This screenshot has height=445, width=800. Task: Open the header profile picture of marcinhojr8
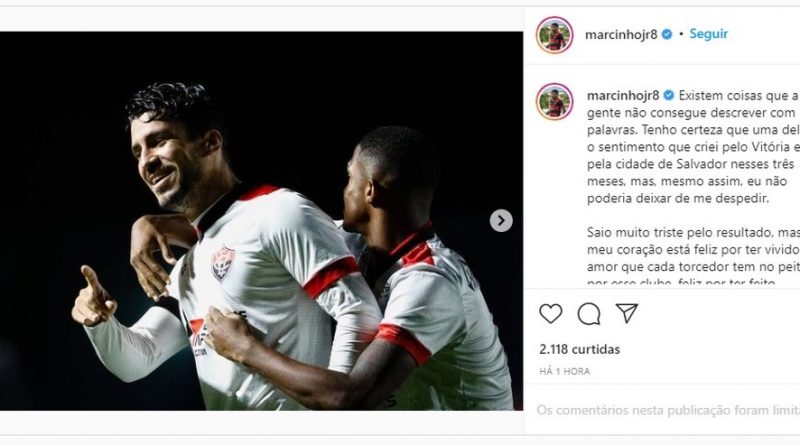(555, 35)
